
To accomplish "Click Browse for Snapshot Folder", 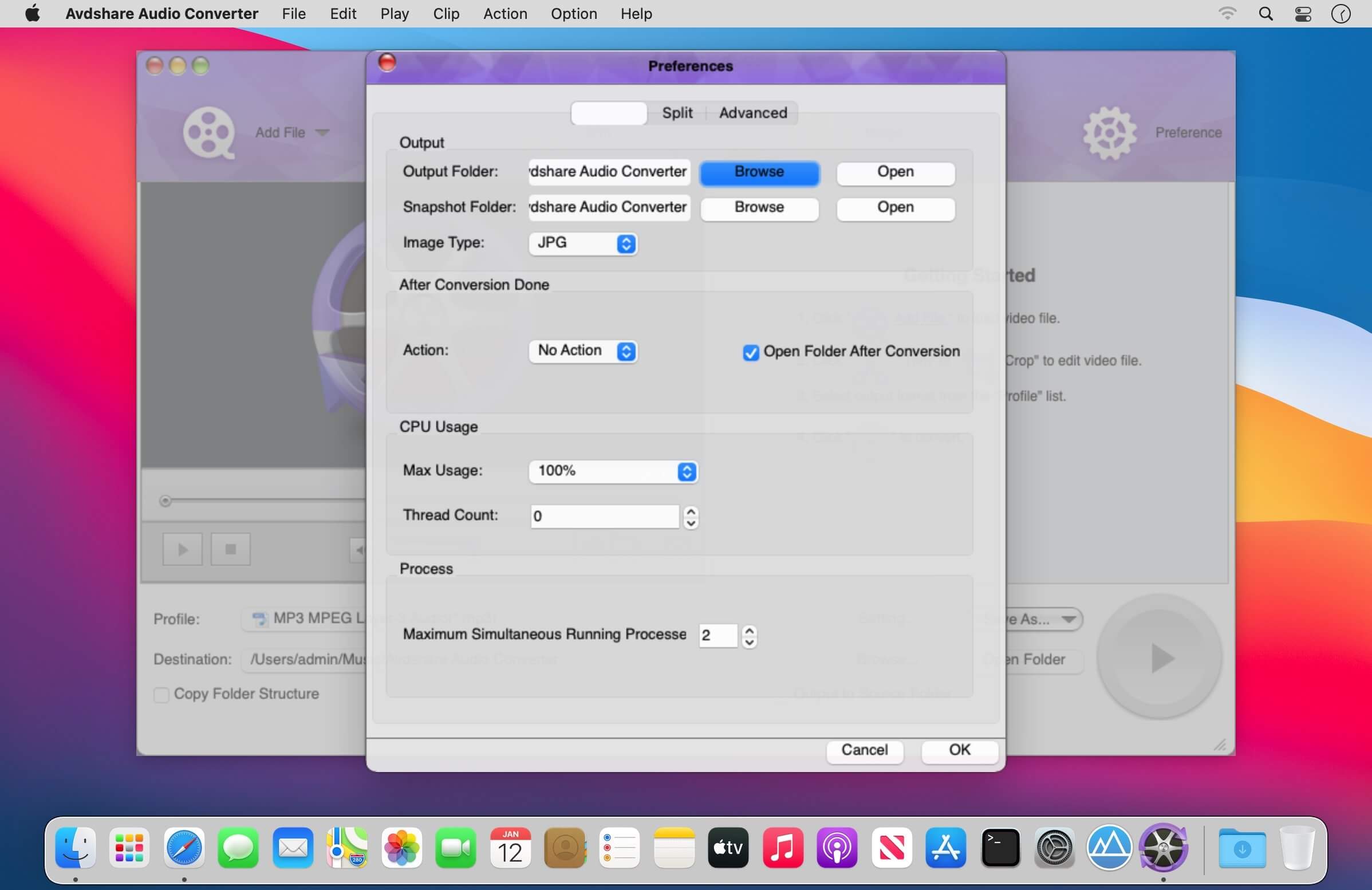I will pos(759,207).
